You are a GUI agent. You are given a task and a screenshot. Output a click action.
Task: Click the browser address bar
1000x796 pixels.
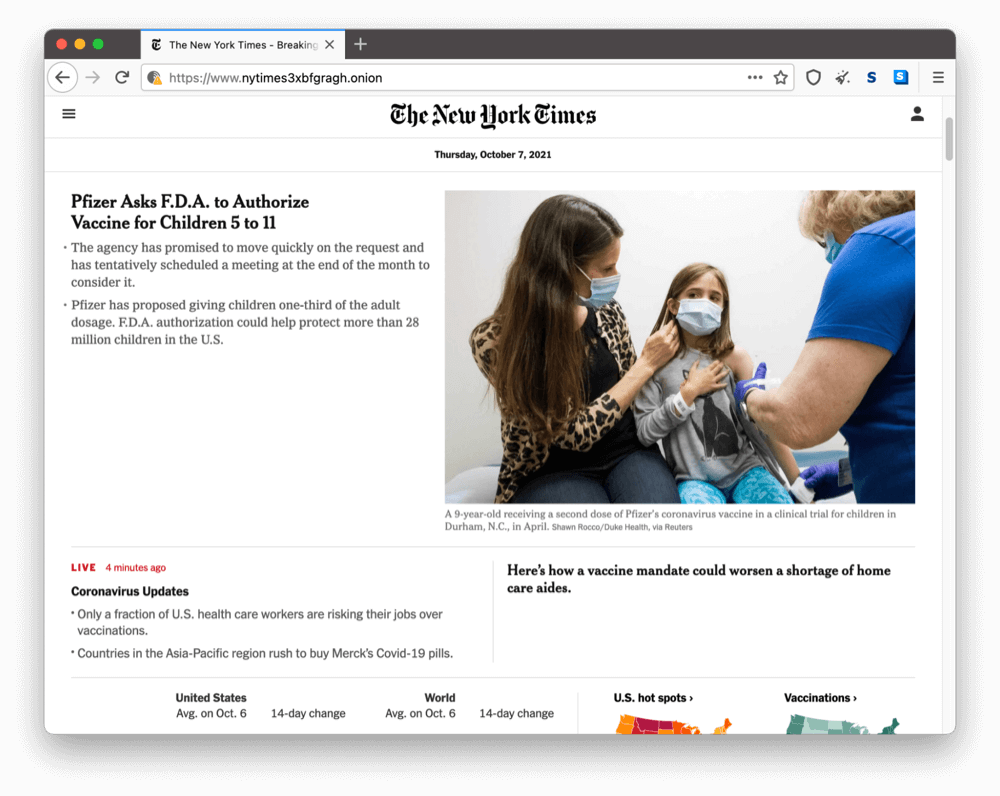coord(450,77)
